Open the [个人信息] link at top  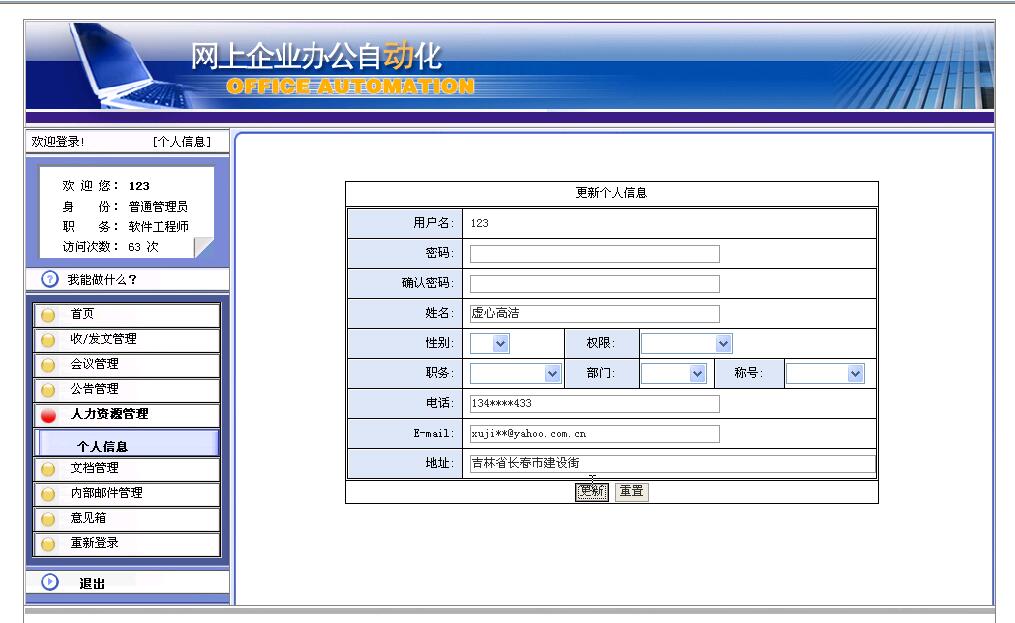[182, 142]
